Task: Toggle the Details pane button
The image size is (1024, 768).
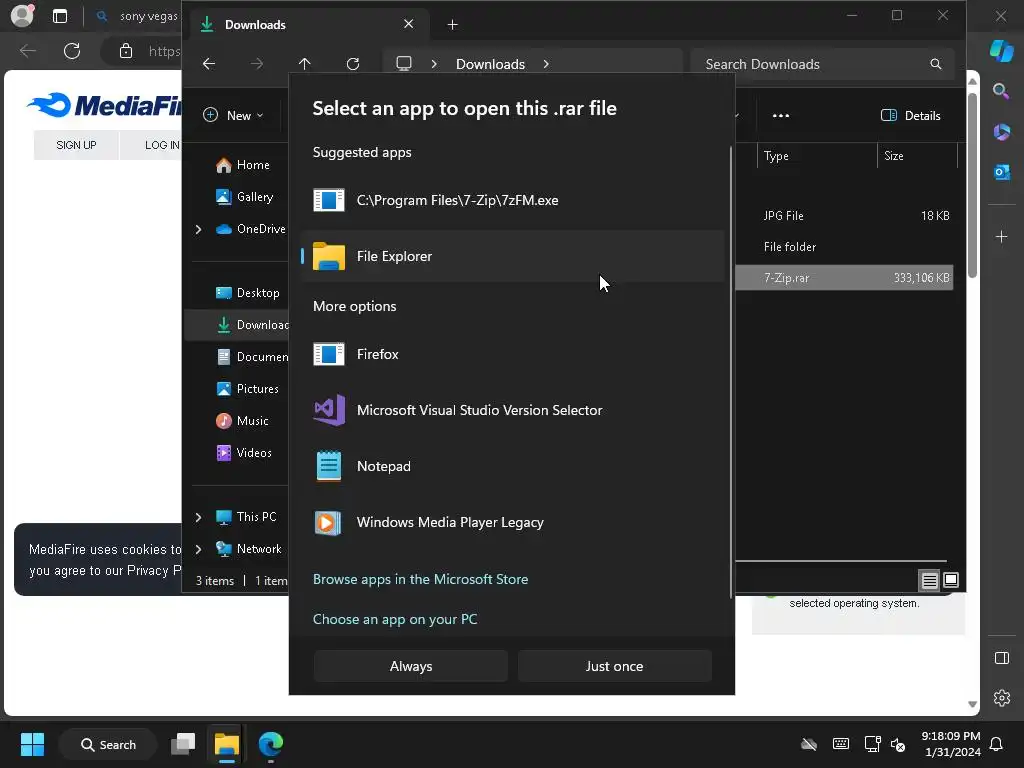Action: pyautogui.click(x=910, y=116)
